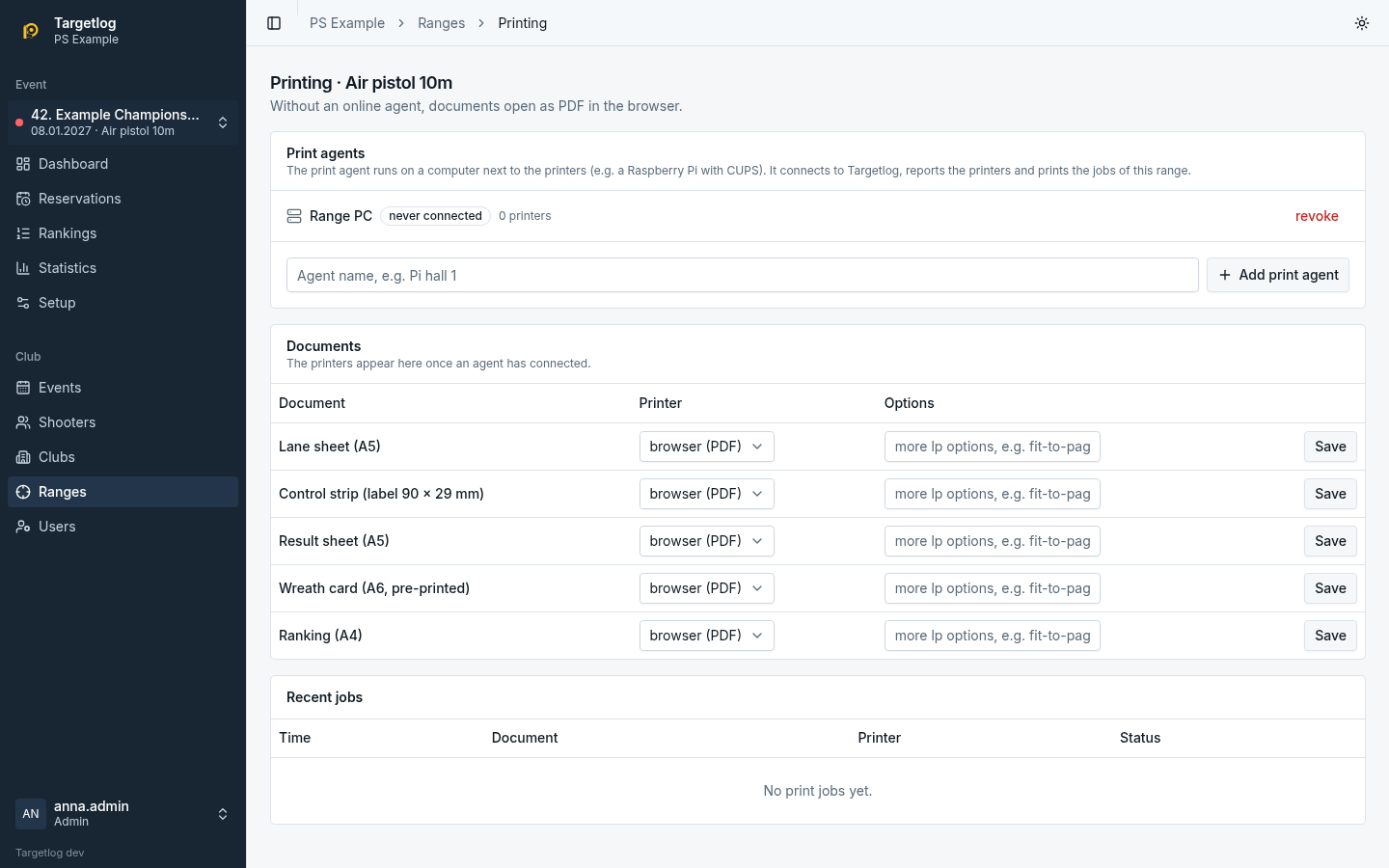
Task: Click the Targetlog logo icon
Action: pyautogui.click(x=31, y=31)
